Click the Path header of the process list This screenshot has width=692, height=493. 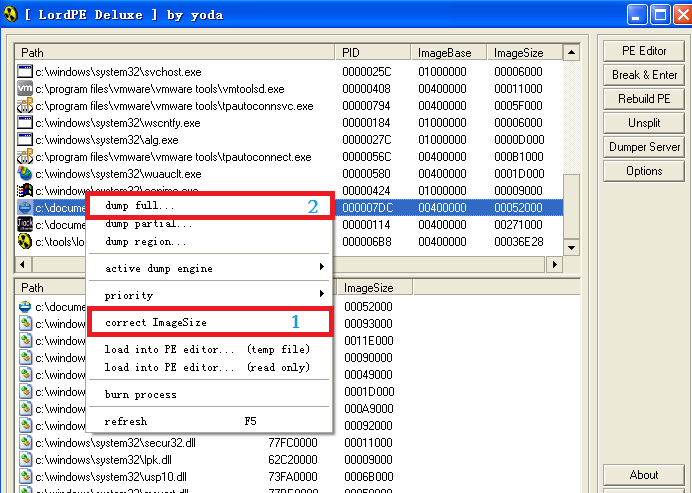(175, 53)
